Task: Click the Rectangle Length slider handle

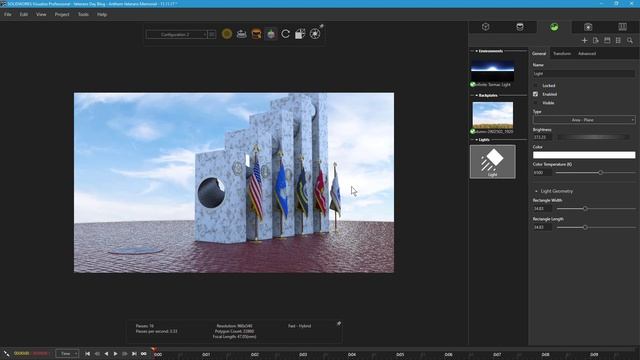Action: 585,227
